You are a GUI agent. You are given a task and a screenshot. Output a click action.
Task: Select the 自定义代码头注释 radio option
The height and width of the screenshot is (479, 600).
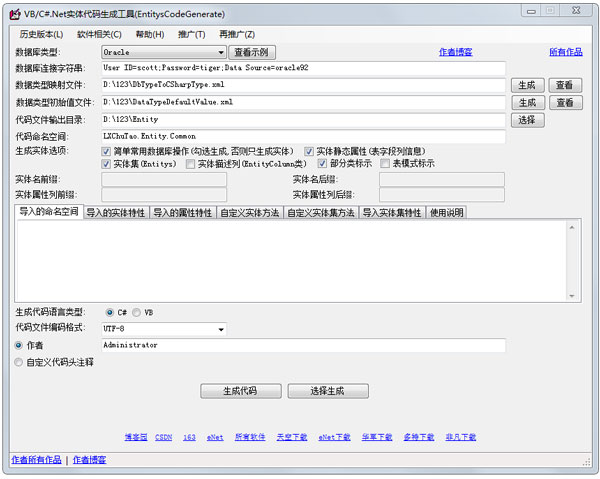point(19,362)
